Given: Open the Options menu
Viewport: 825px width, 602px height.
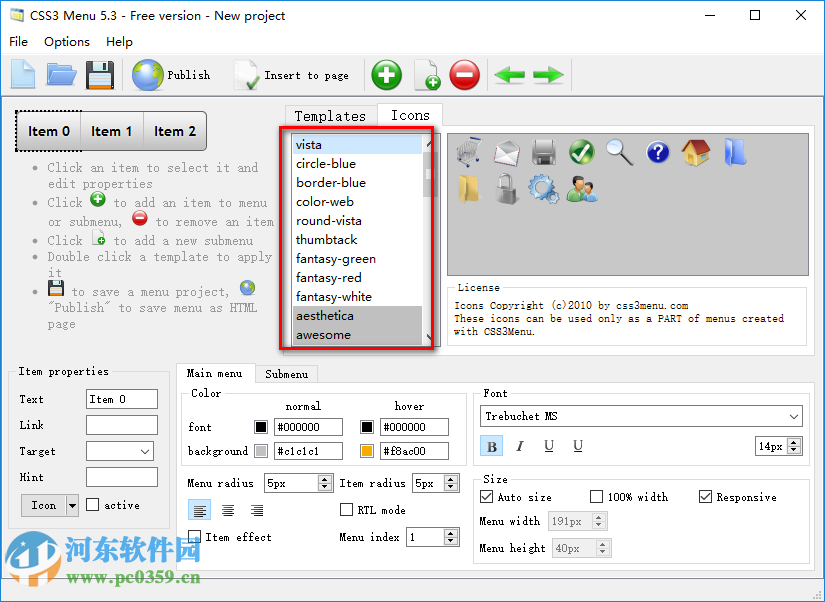Looking at the screenshot, I should pos(66,42).
